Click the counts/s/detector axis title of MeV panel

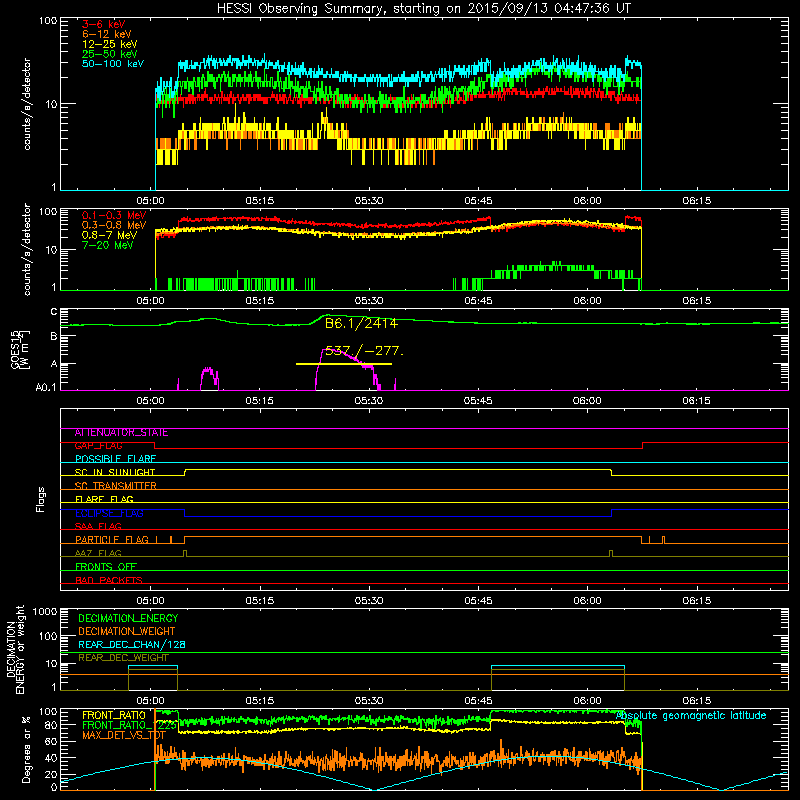click(27, 249)
